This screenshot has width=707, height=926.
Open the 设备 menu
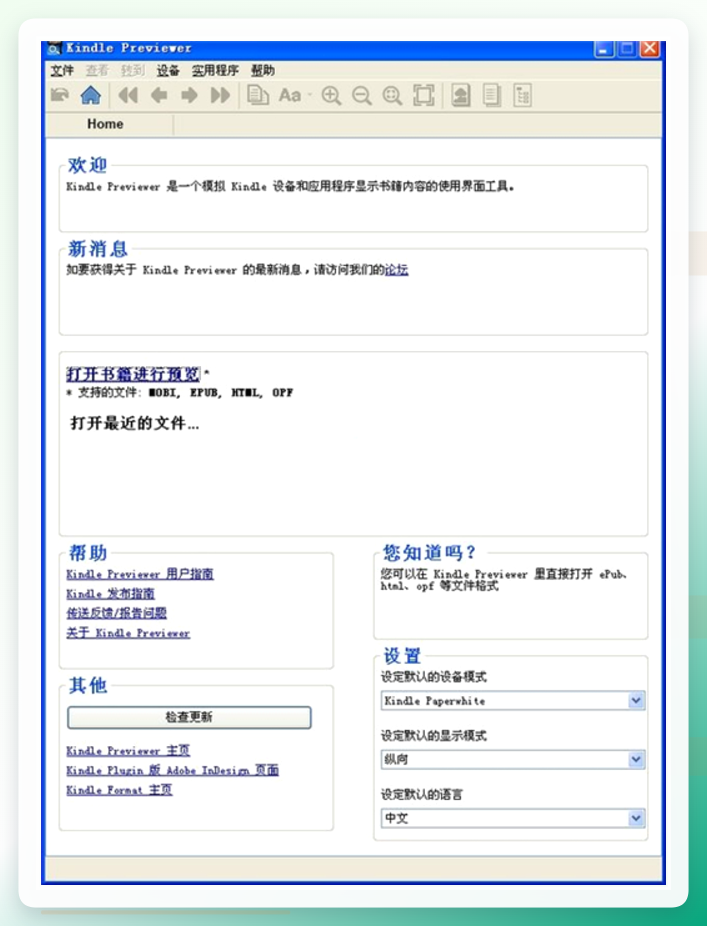click(x=168, y=71)
